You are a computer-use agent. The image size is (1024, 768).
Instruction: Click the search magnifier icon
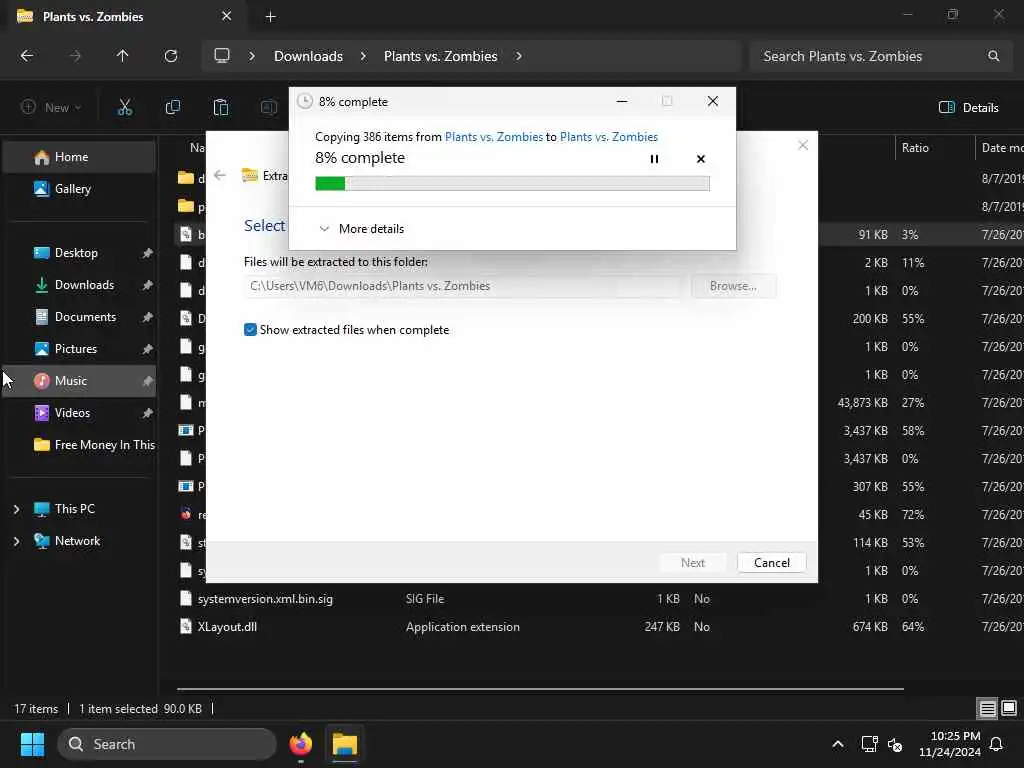993,56
